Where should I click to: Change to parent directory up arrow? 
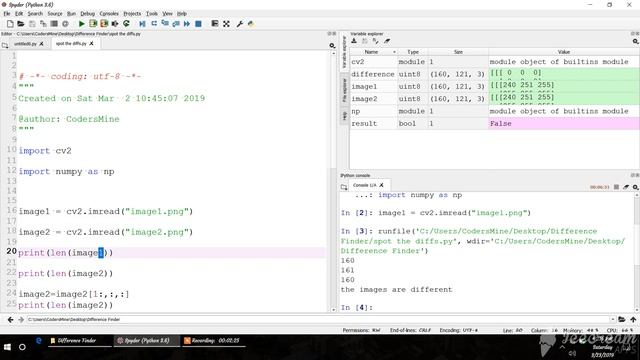click(x=633, y=319)
